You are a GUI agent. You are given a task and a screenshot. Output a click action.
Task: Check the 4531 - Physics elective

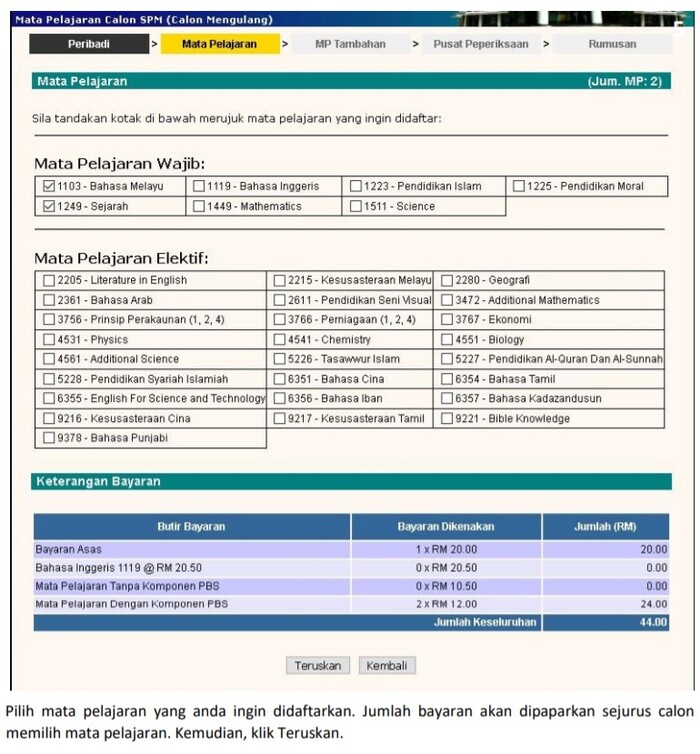pyautogui.click(x=49, y=340)
